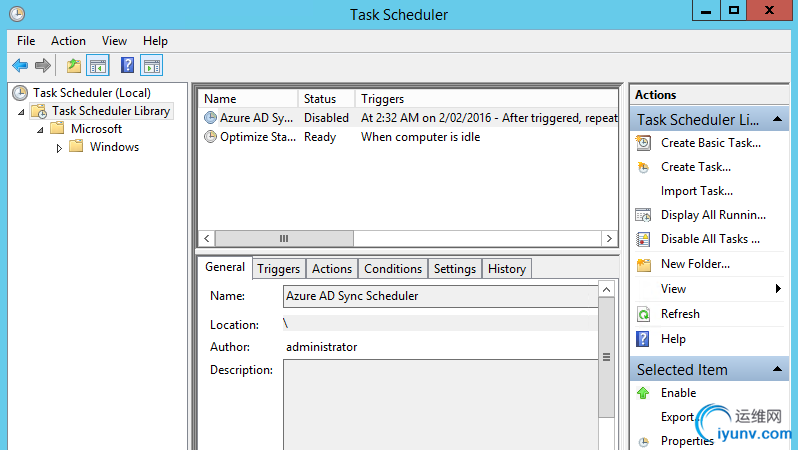
Task: Click the Name field Azure AD Sync Scheduler
Action: [440, 296]
